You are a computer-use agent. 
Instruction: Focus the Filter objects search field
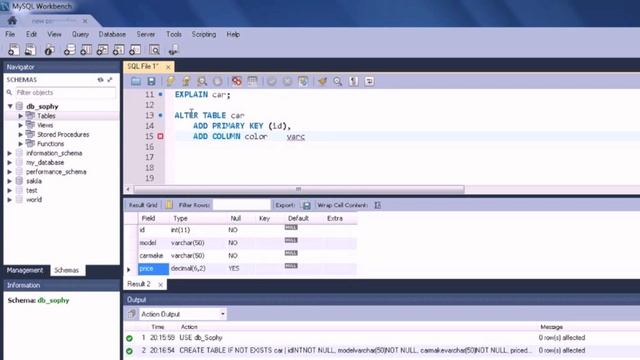(x=65, y=93)
